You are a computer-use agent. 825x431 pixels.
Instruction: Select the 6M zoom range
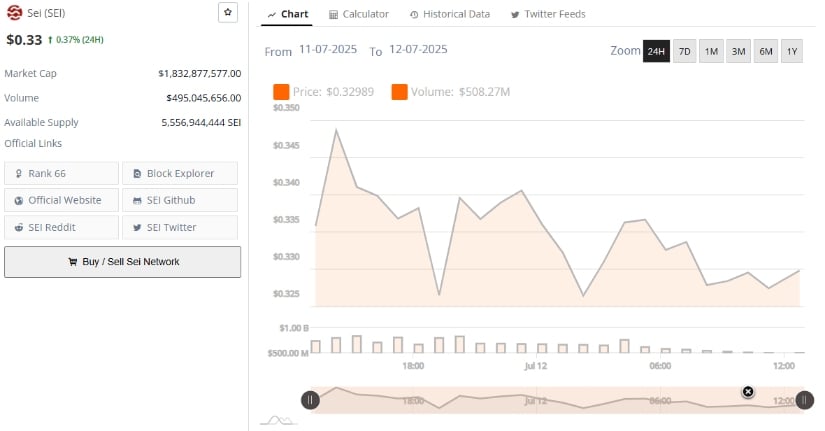point(766,51)
